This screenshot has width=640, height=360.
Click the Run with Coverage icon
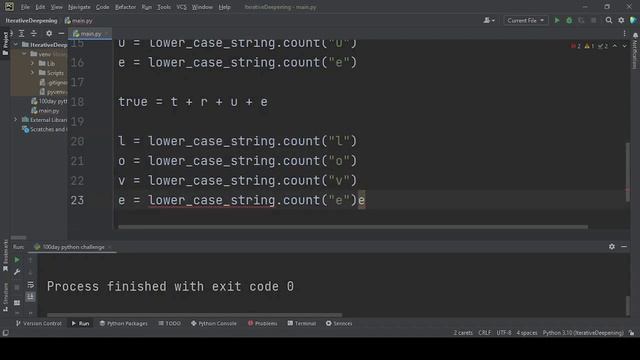581,20
